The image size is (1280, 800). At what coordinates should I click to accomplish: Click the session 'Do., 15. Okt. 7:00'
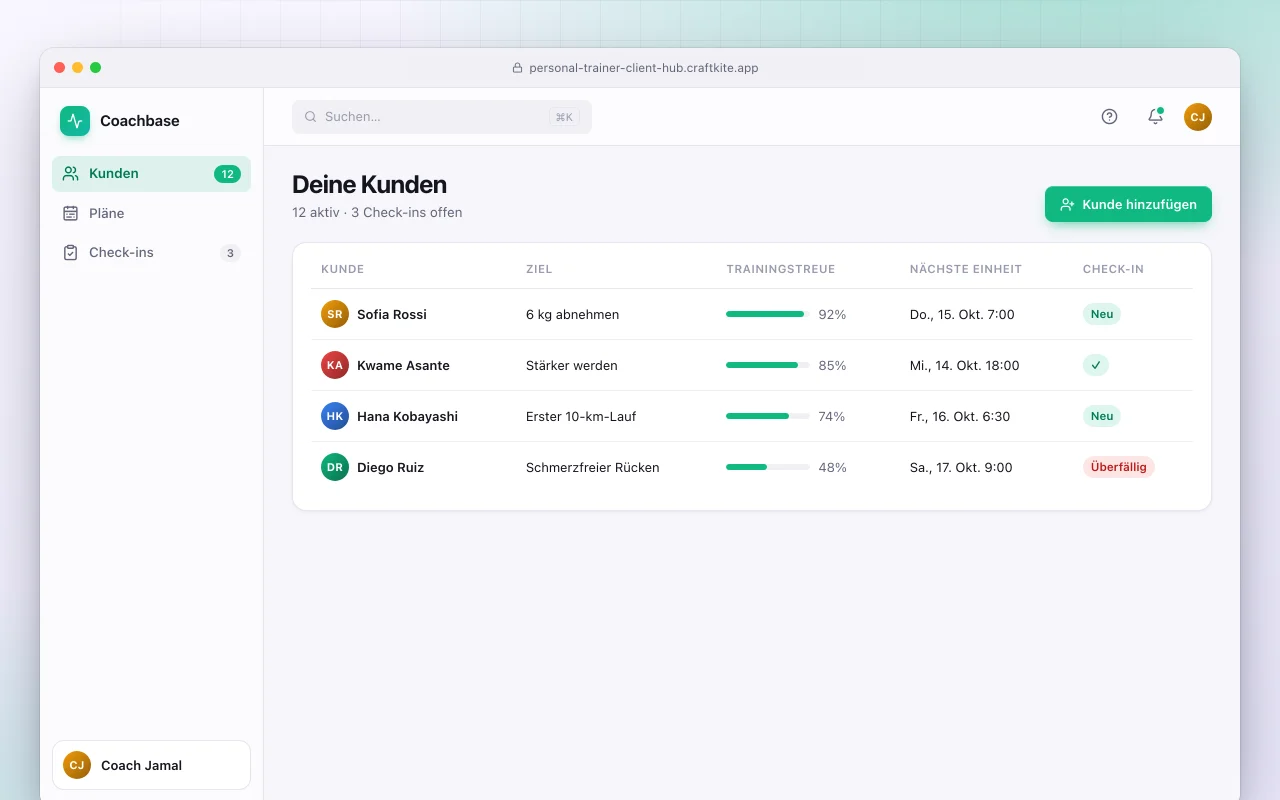pyautogui.click(x=962, y=314)
